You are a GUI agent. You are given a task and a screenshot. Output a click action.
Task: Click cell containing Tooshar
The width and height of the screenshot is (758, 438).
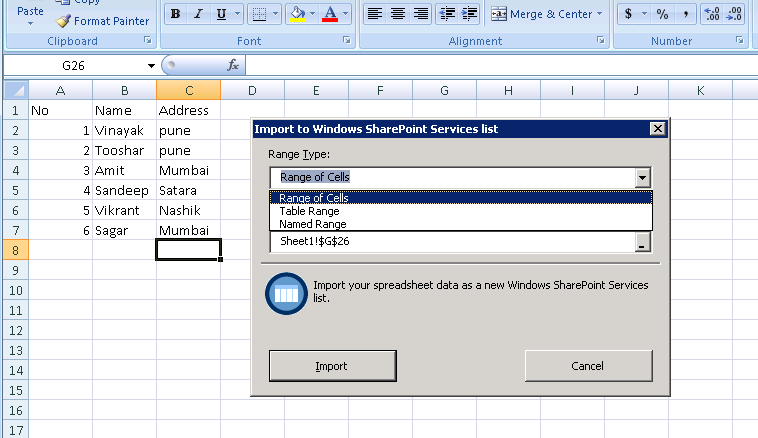pos(124,150)
